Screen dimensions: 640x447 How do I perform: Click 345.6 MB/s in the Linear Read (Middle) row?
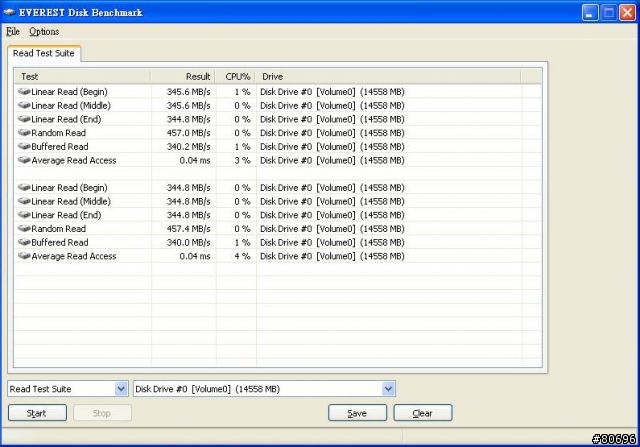click(189, 105)
